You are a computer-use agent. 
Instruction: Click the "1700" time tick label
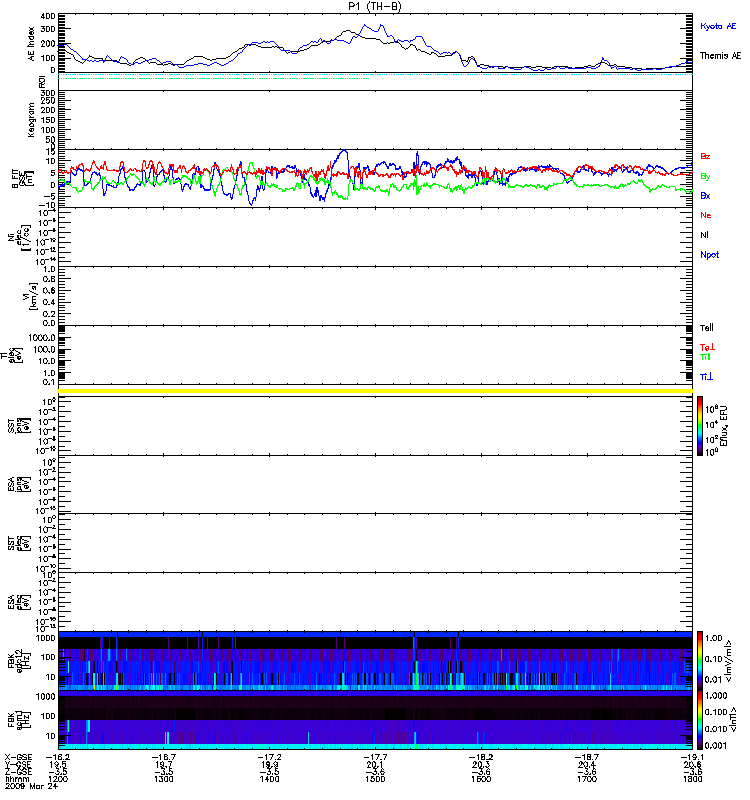(586, 779)
